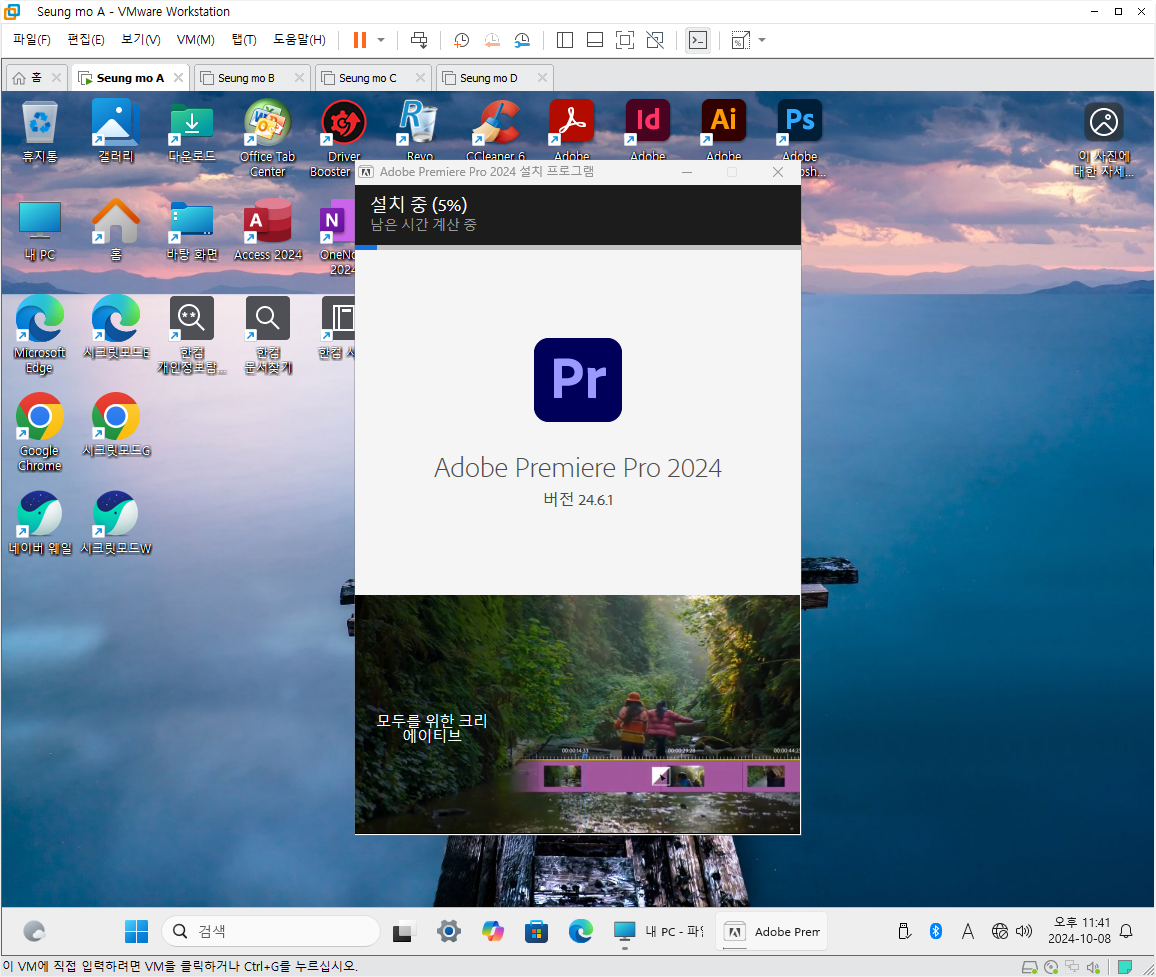This screenshot has height=977, width=1156.
Task: Toggle the VMware library sidebar
Action: (x=565, y=40)
